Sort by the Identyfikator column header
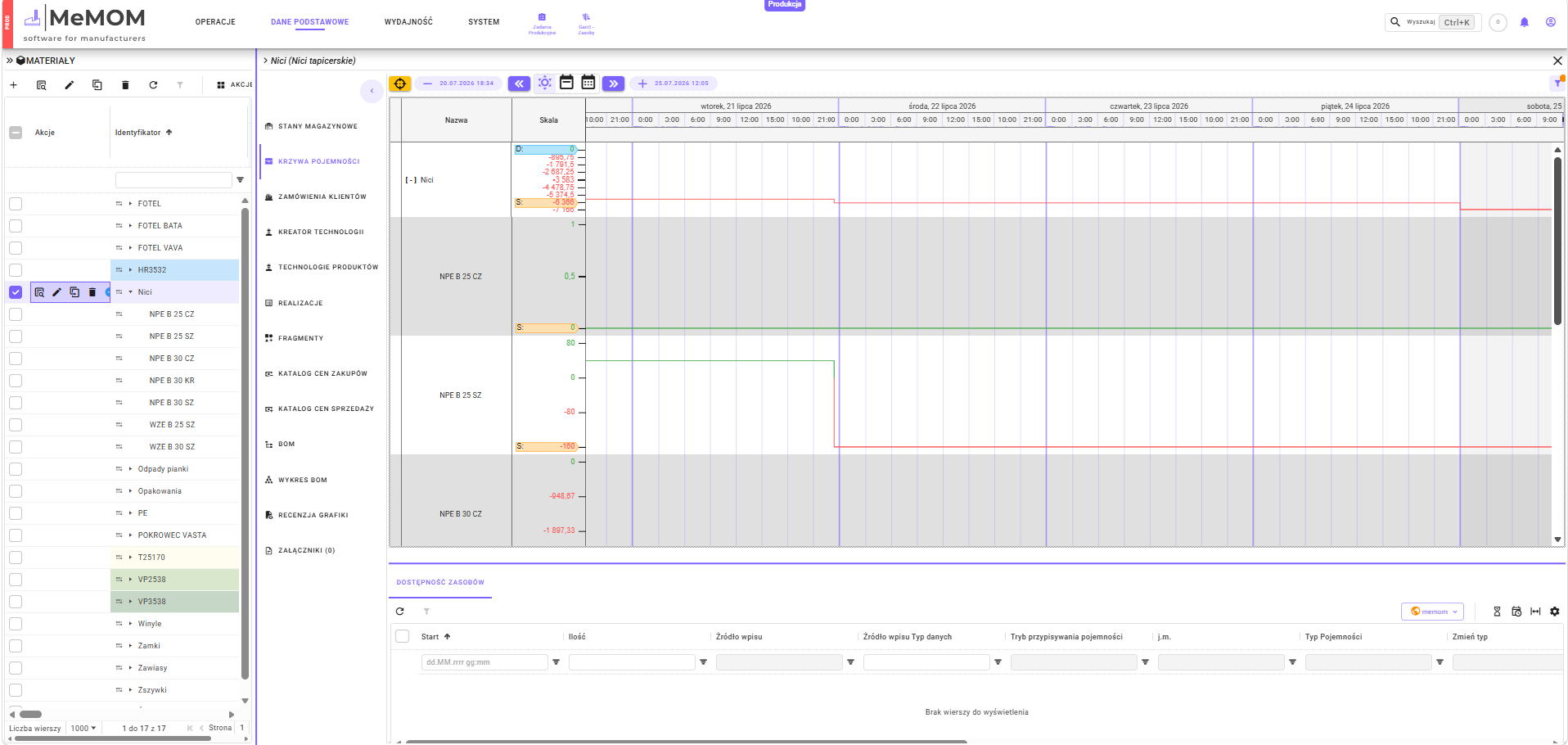 [143, 133]
